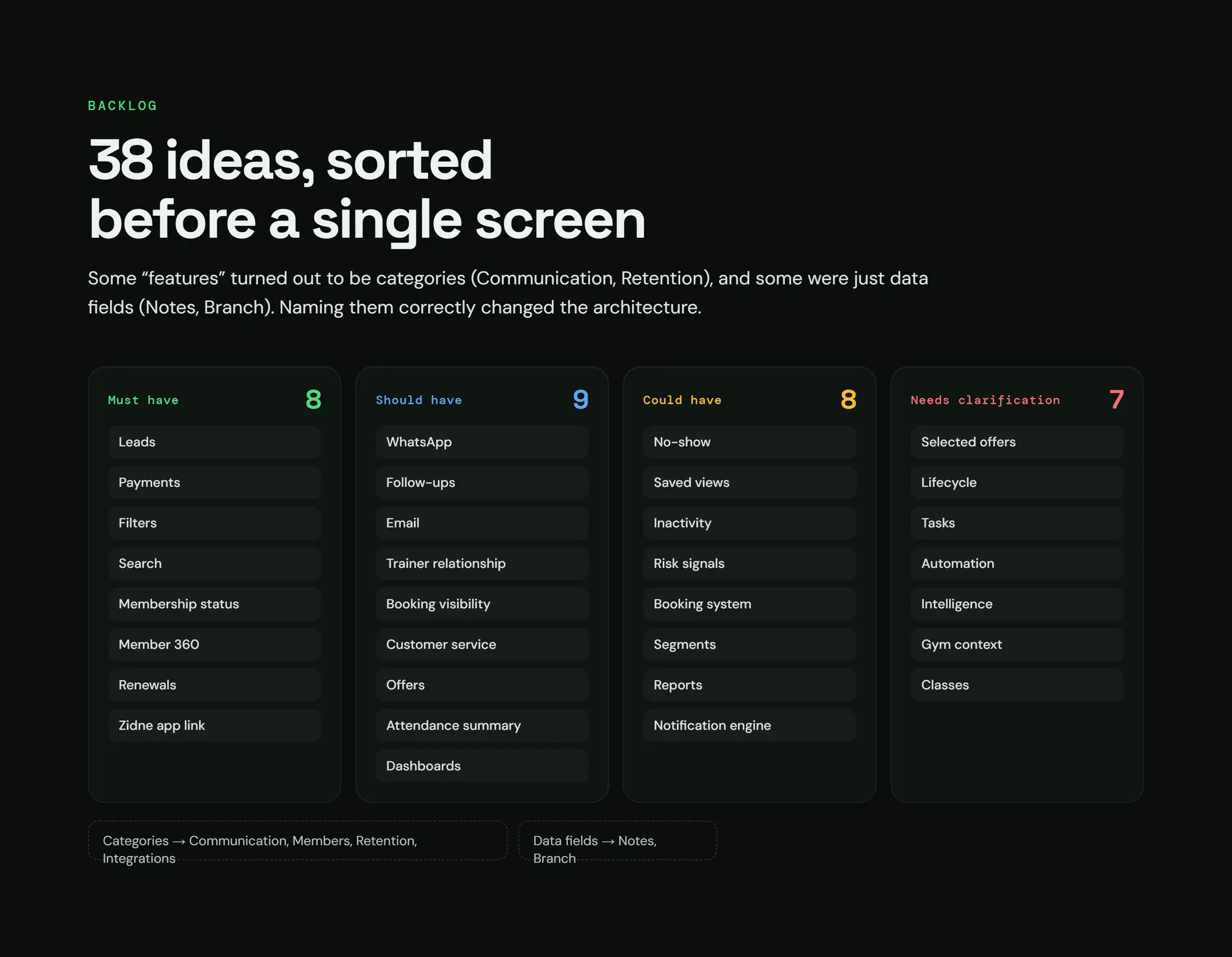The image size is (1232, 957).
Task: Click the 'Must have' column heading
Action: click(x=143, y=400)
